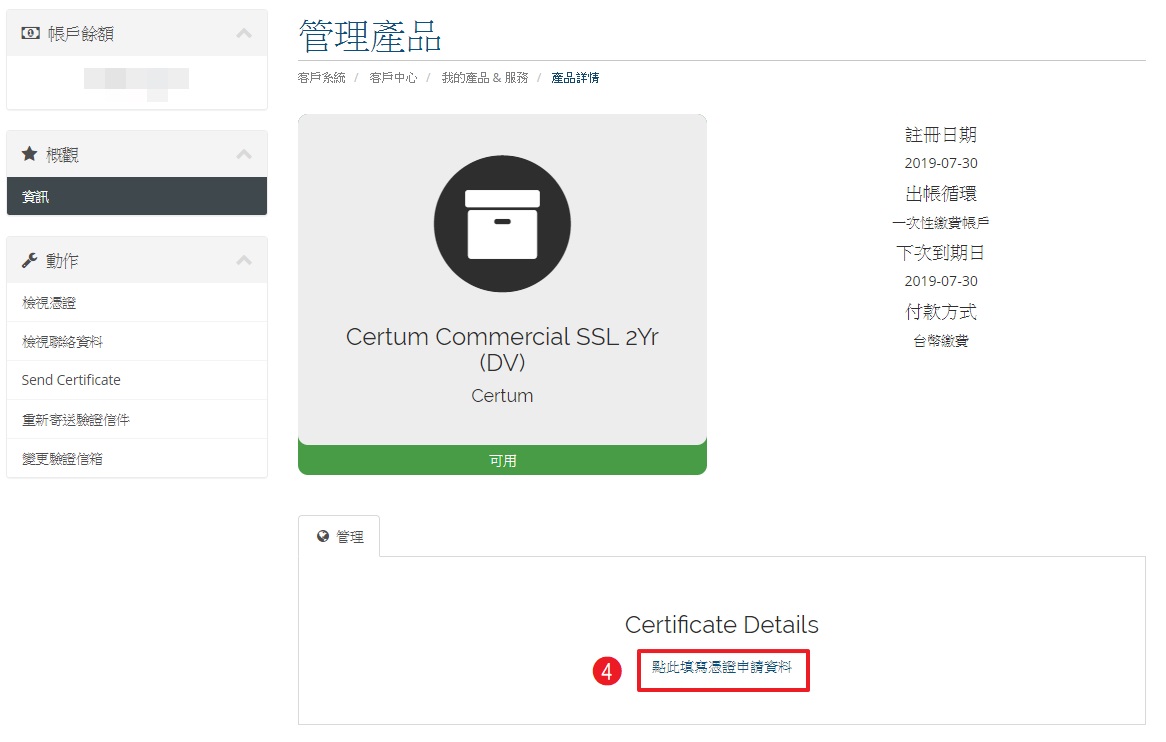Viewport: 1166px width, 742px height.
Task: Click the date under 註冊日期
Action: [941, 163]
